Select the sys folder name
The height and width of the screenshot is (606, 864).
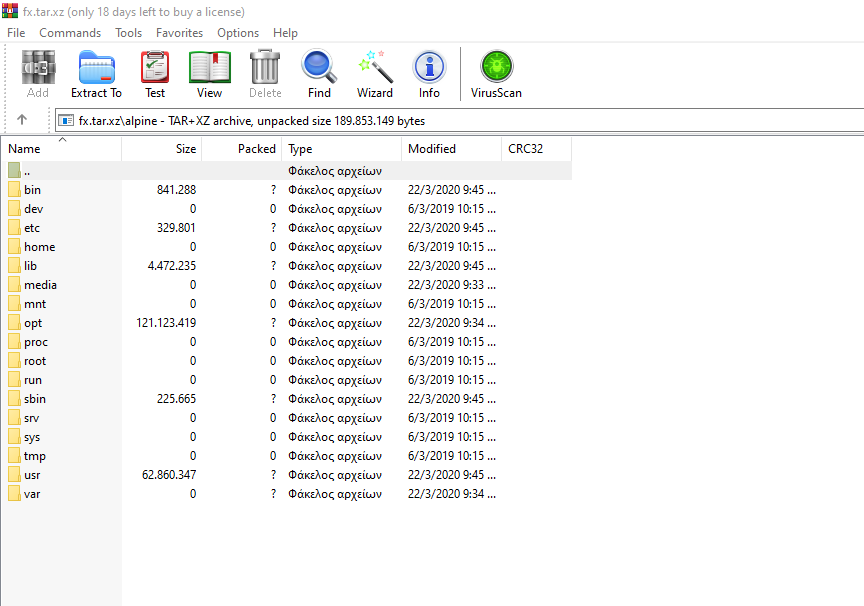click(32, 437)
